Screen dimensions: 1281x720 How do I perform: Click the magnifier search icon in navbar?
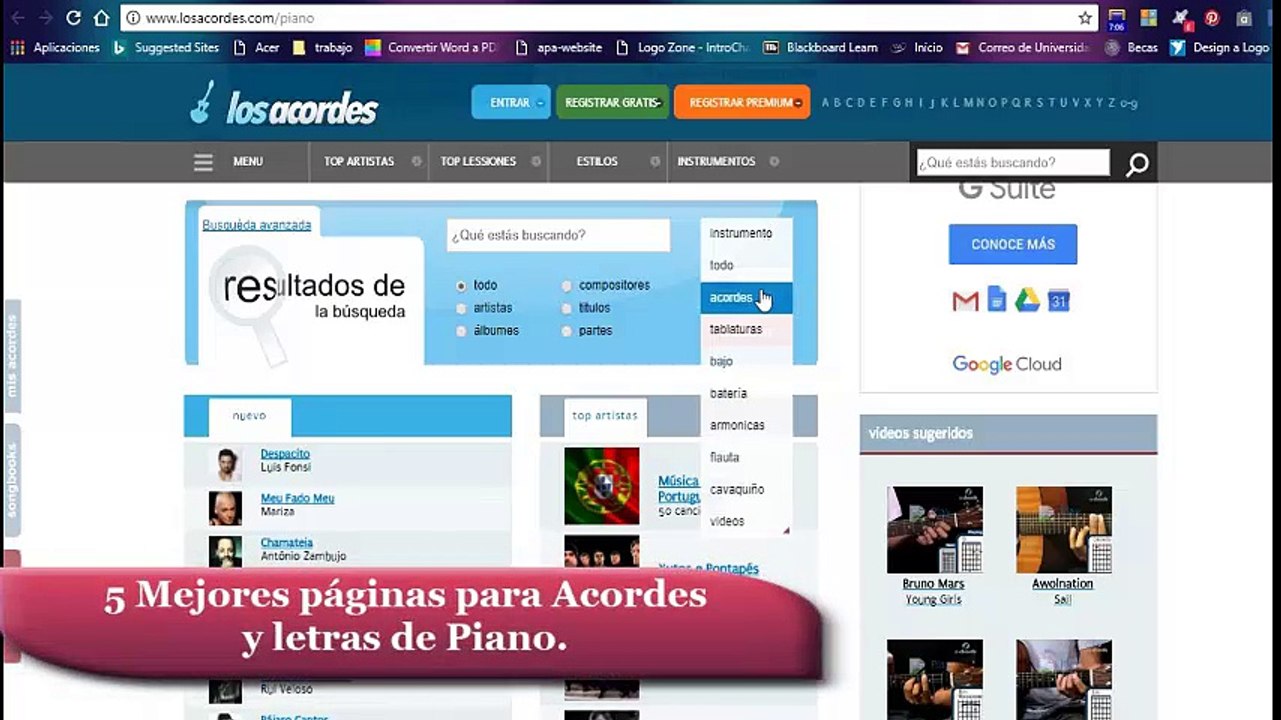[1137, 164]
